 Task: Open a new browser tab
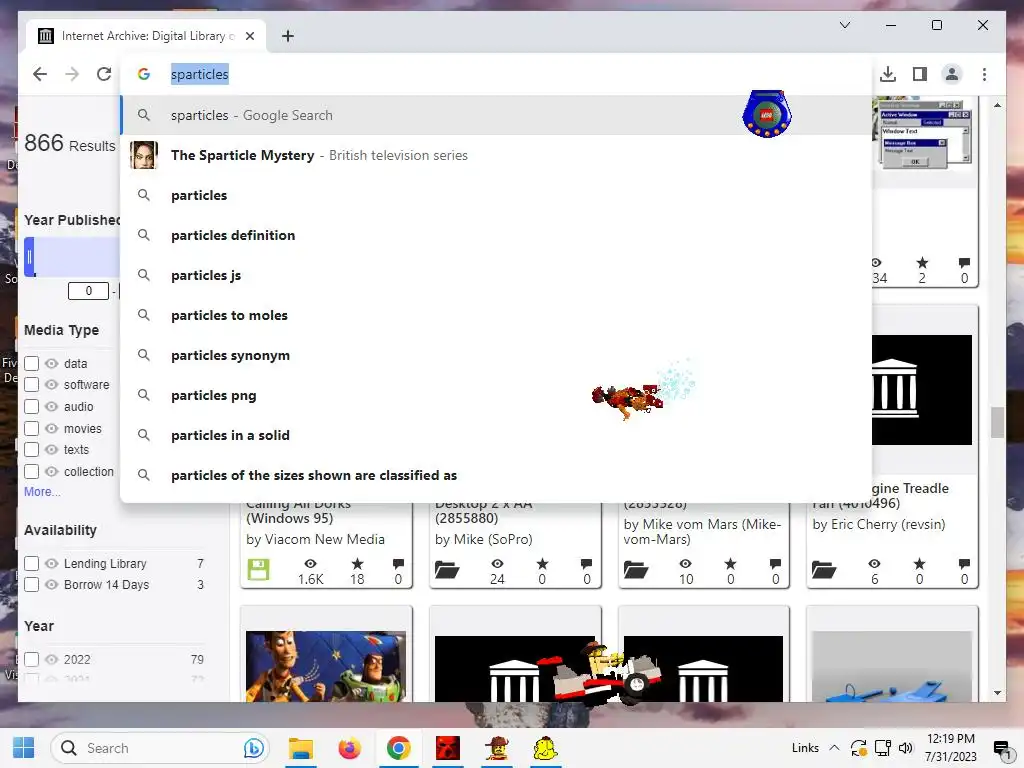288,36
